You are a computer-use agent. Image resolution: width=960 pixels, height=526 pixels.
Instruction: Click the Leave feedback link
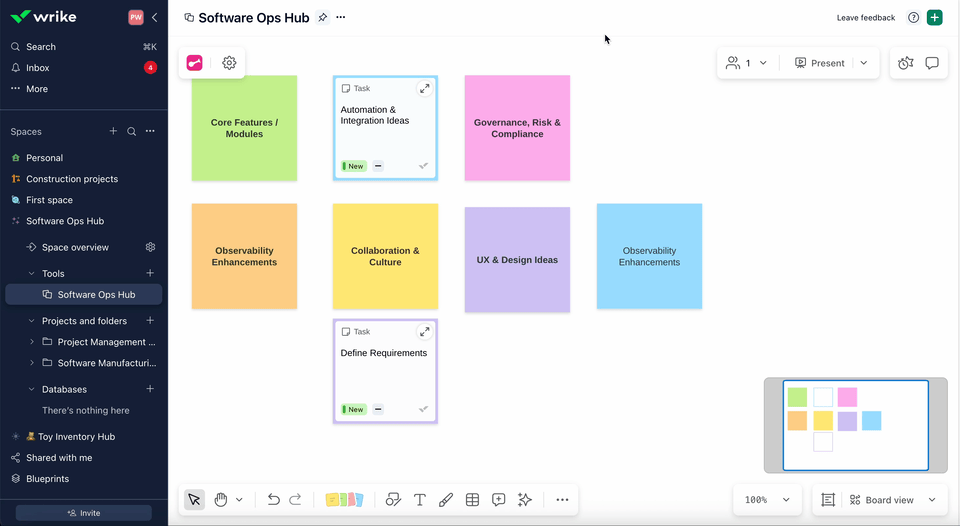[x=866, y=18]
